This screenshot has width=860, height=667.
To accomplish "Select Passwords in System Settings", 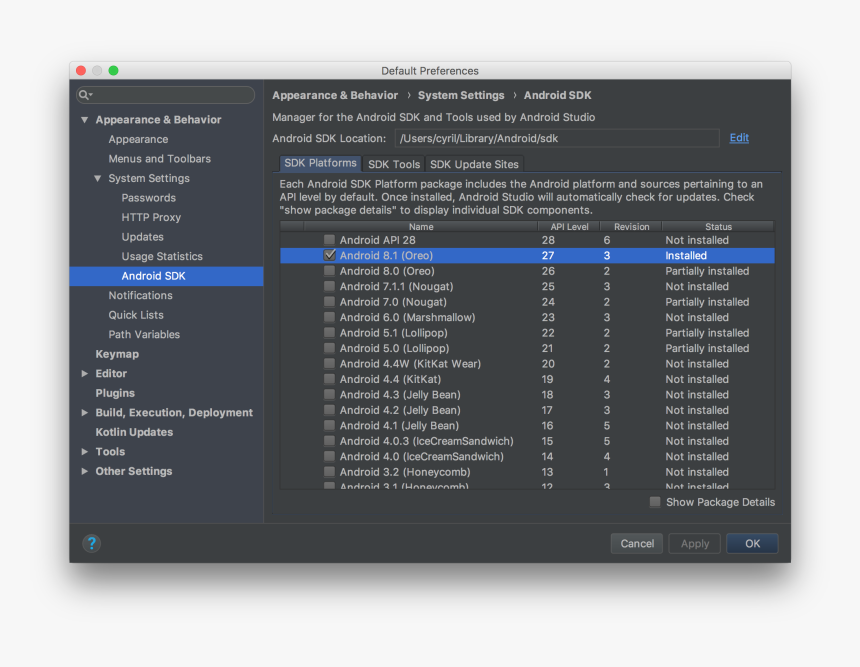I will coord(149,197).
